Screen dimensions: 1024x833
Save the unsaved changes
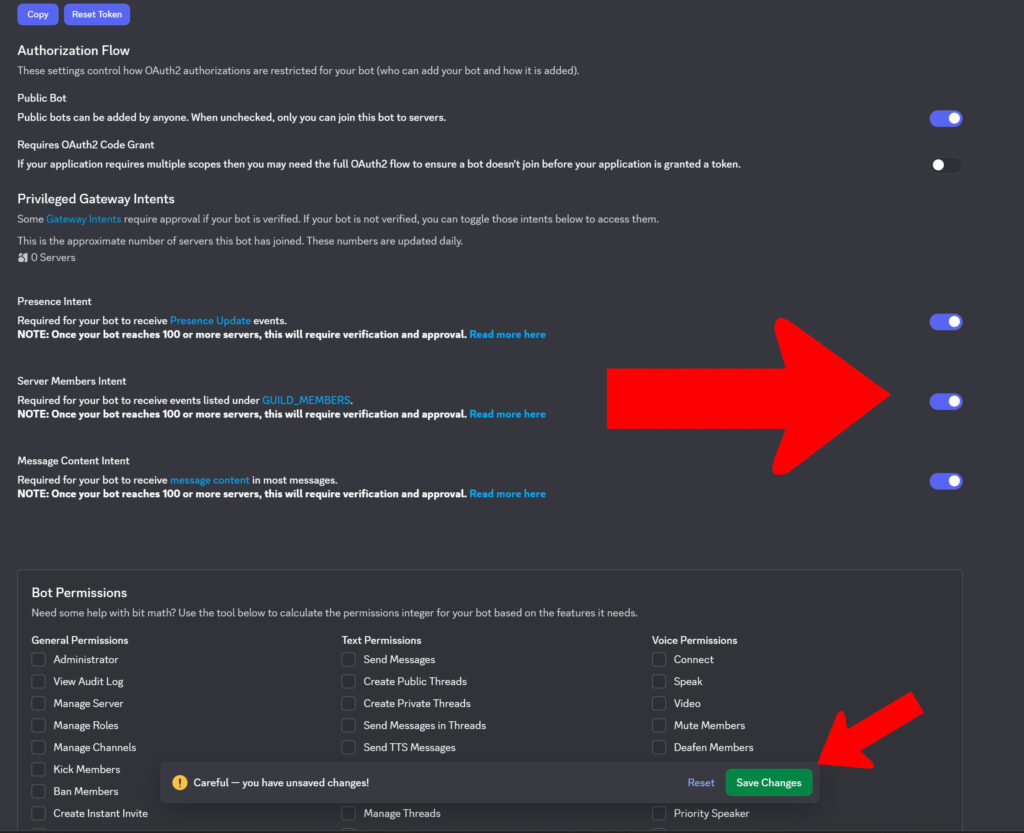click(768, 783)
